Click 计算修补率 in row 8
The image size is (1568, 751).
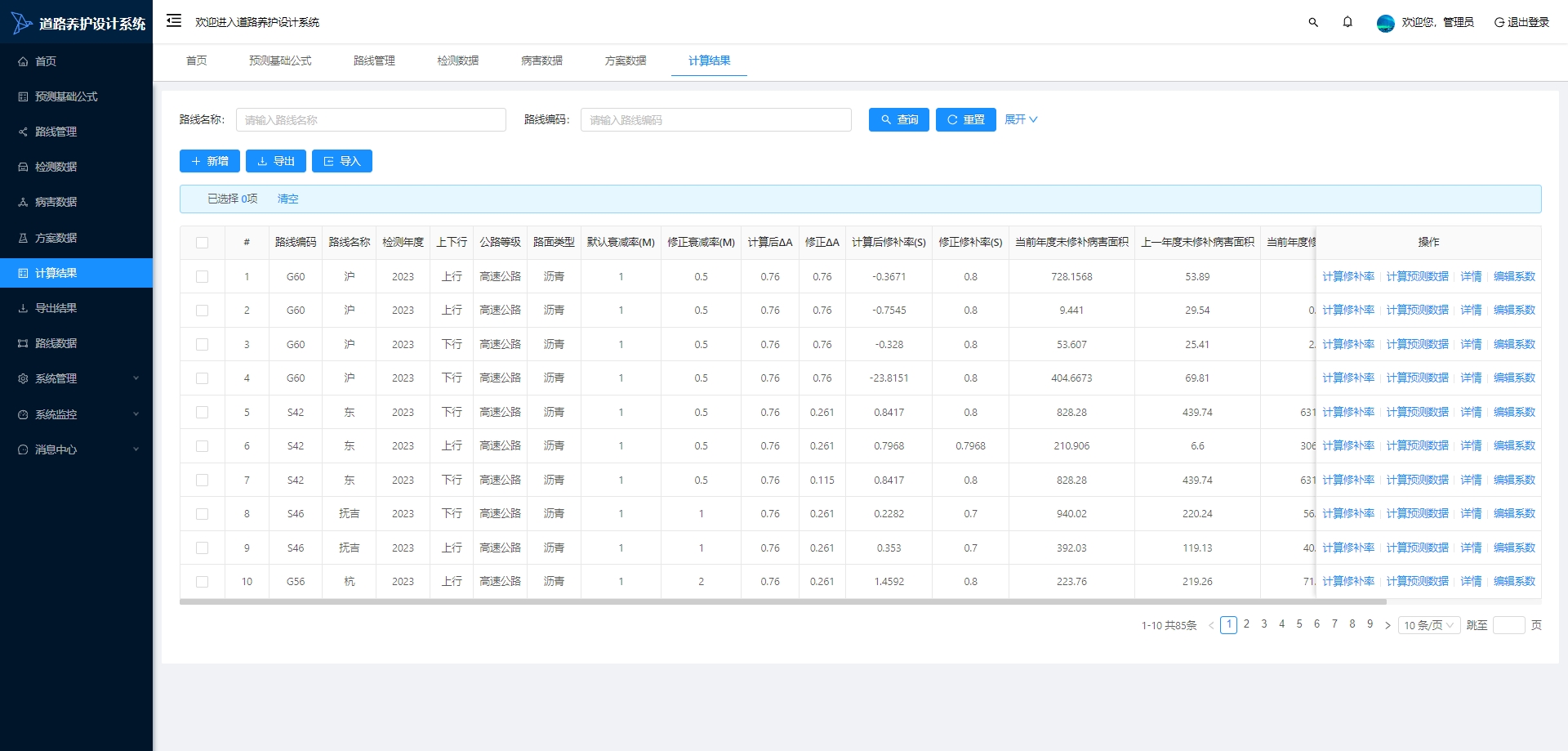click(1348, 514)
